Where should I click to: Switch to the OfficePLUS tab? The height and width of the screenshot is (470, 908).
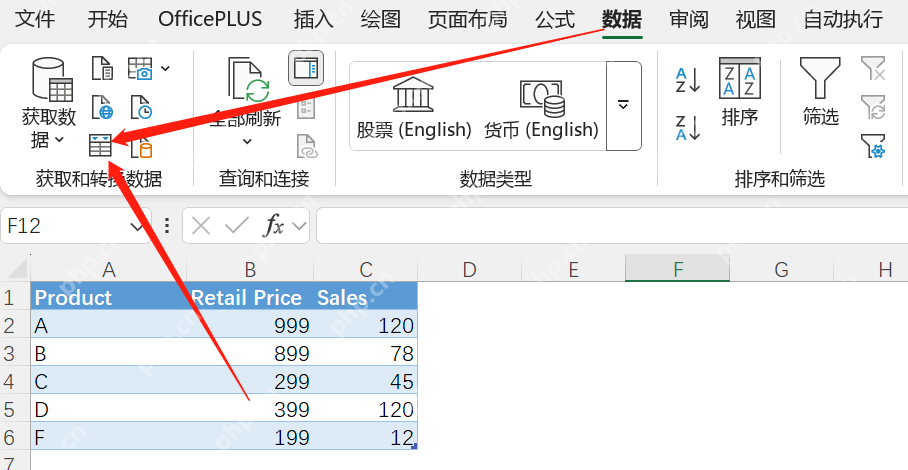[210, 19]
